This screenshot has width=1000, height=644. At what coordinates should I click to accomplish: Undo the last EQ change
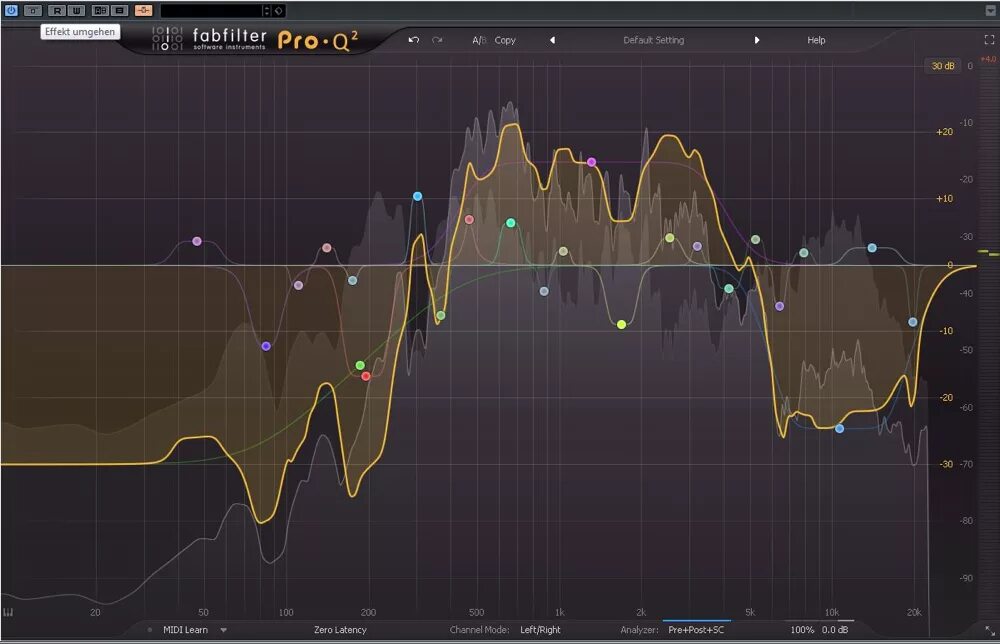[413, 40]
